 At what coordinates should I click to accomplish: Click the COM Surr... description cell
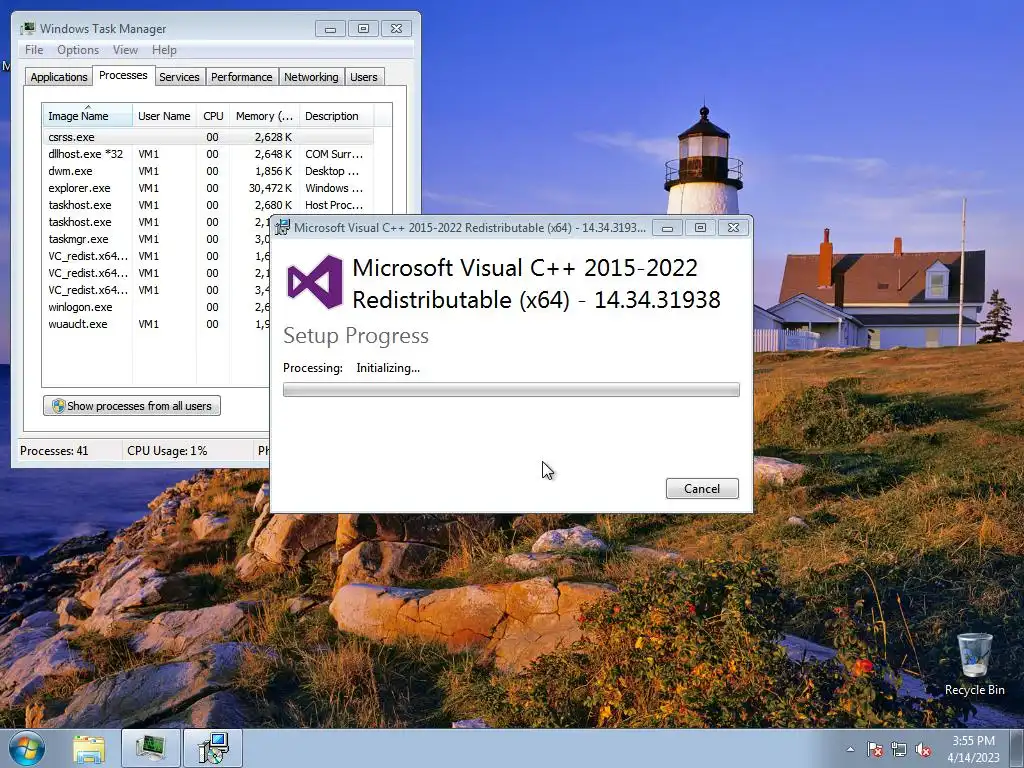click(x=334, y=154)
